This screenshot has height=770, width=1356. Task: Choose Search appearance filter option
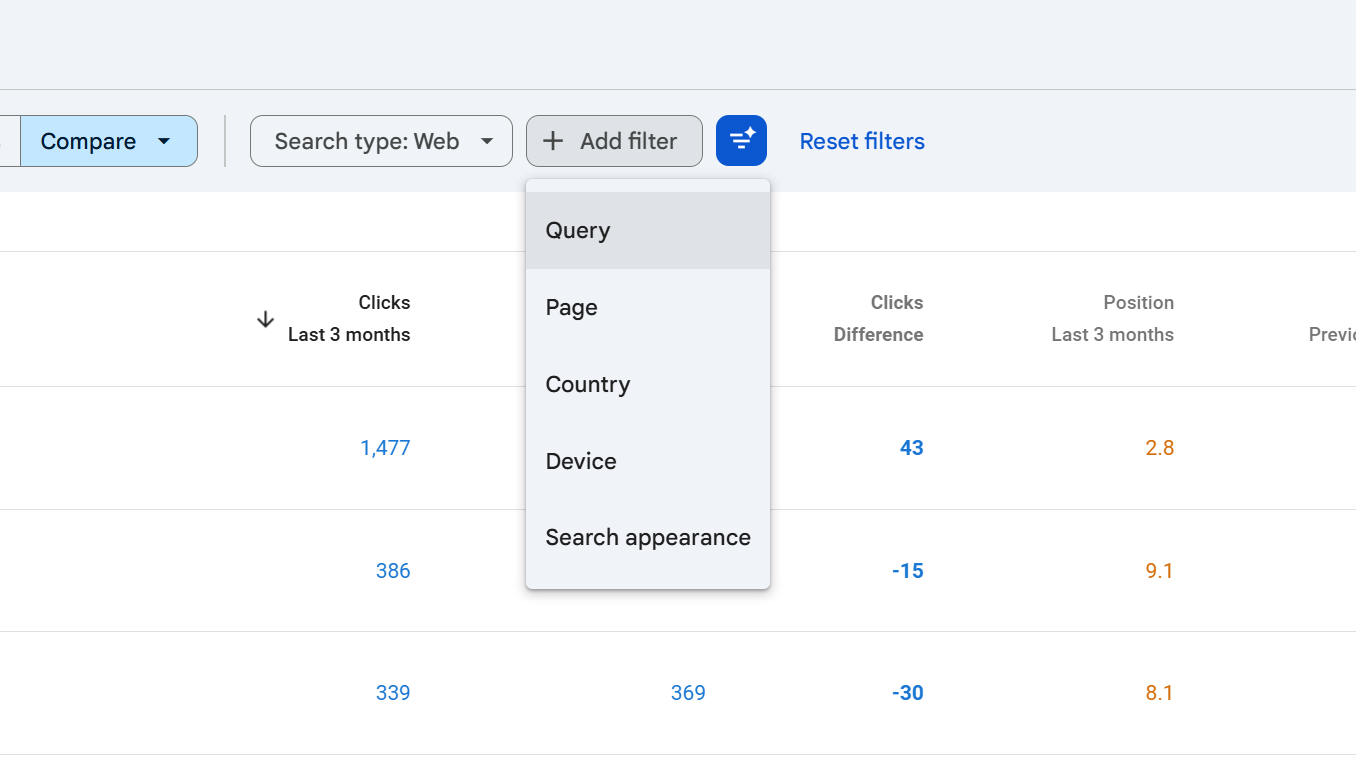pos(647,537)
